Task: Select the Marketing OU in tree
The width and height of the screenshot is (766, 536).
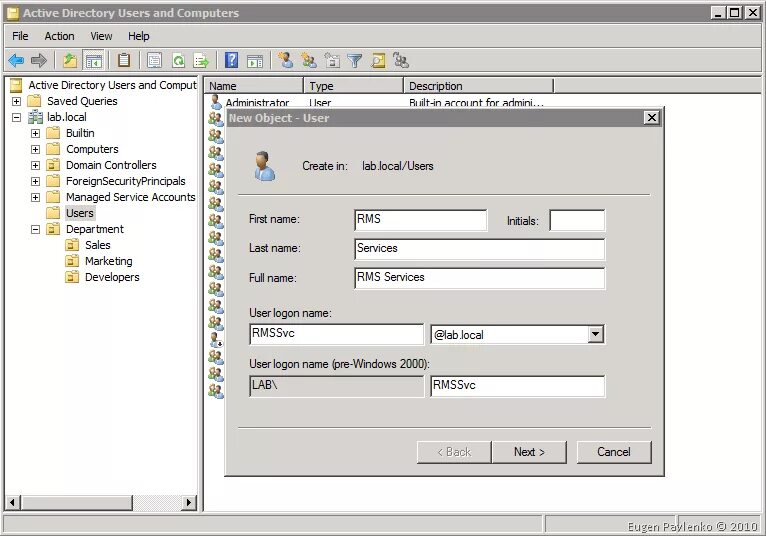Action: click(108, 261)
